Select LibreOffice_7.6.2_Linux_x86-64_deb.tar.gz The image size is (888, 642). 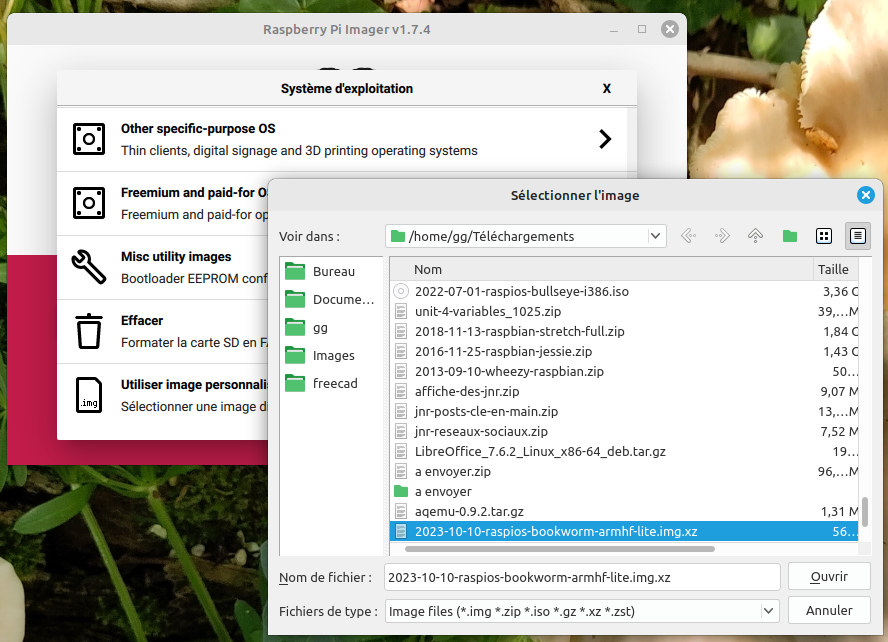[x=540, y=451]
